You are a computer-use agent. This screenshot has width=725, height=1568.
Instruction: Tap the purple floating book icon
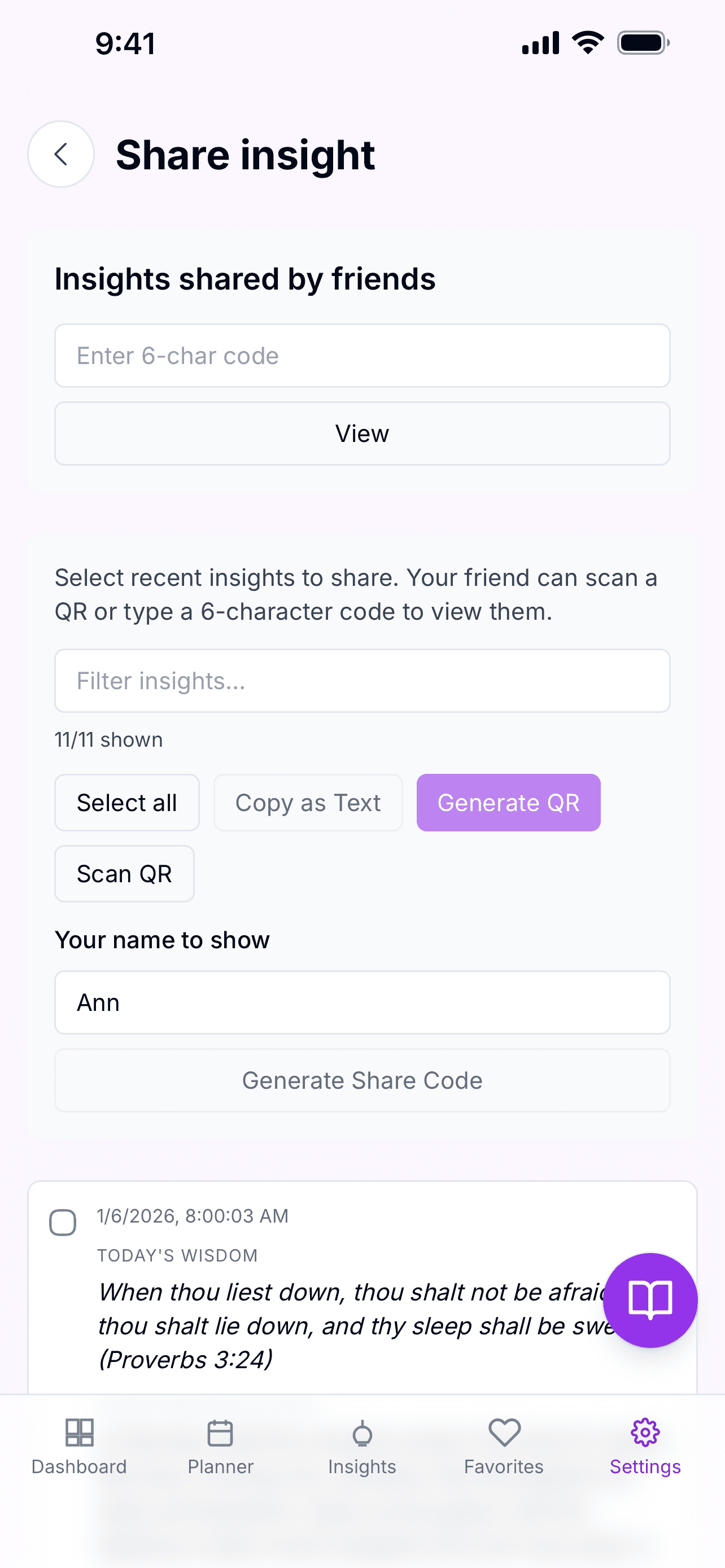tap(649, 1301)
